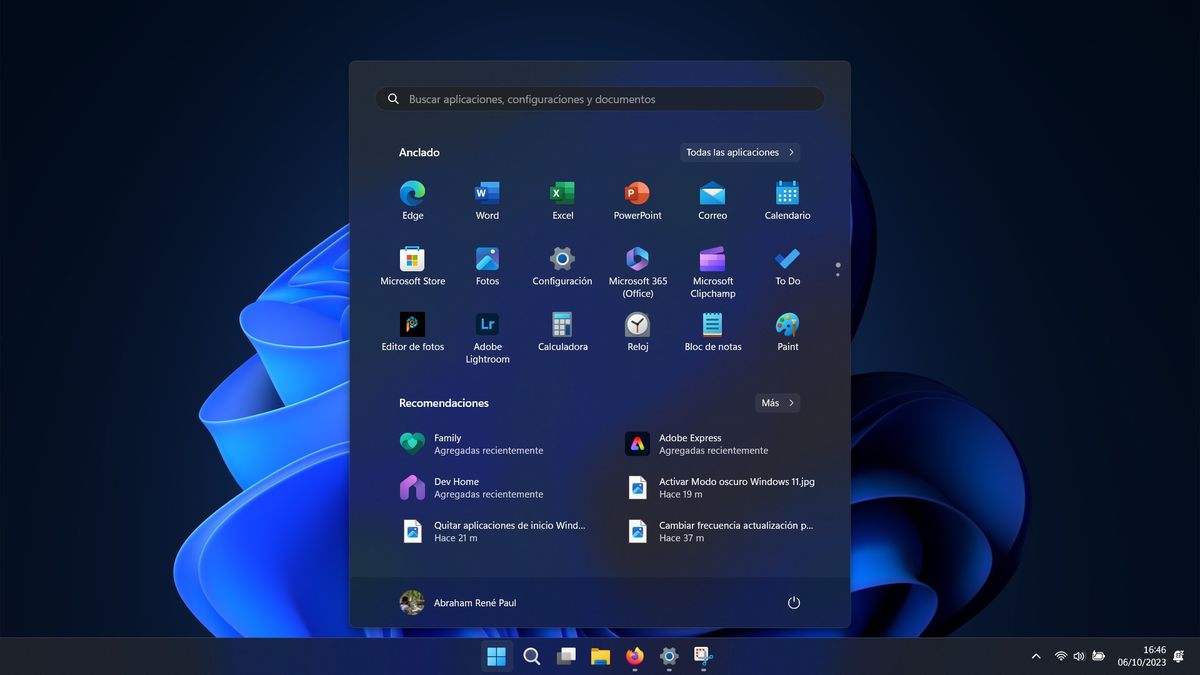
Task: Open the clock and date in system tray
Action: 1140,657
